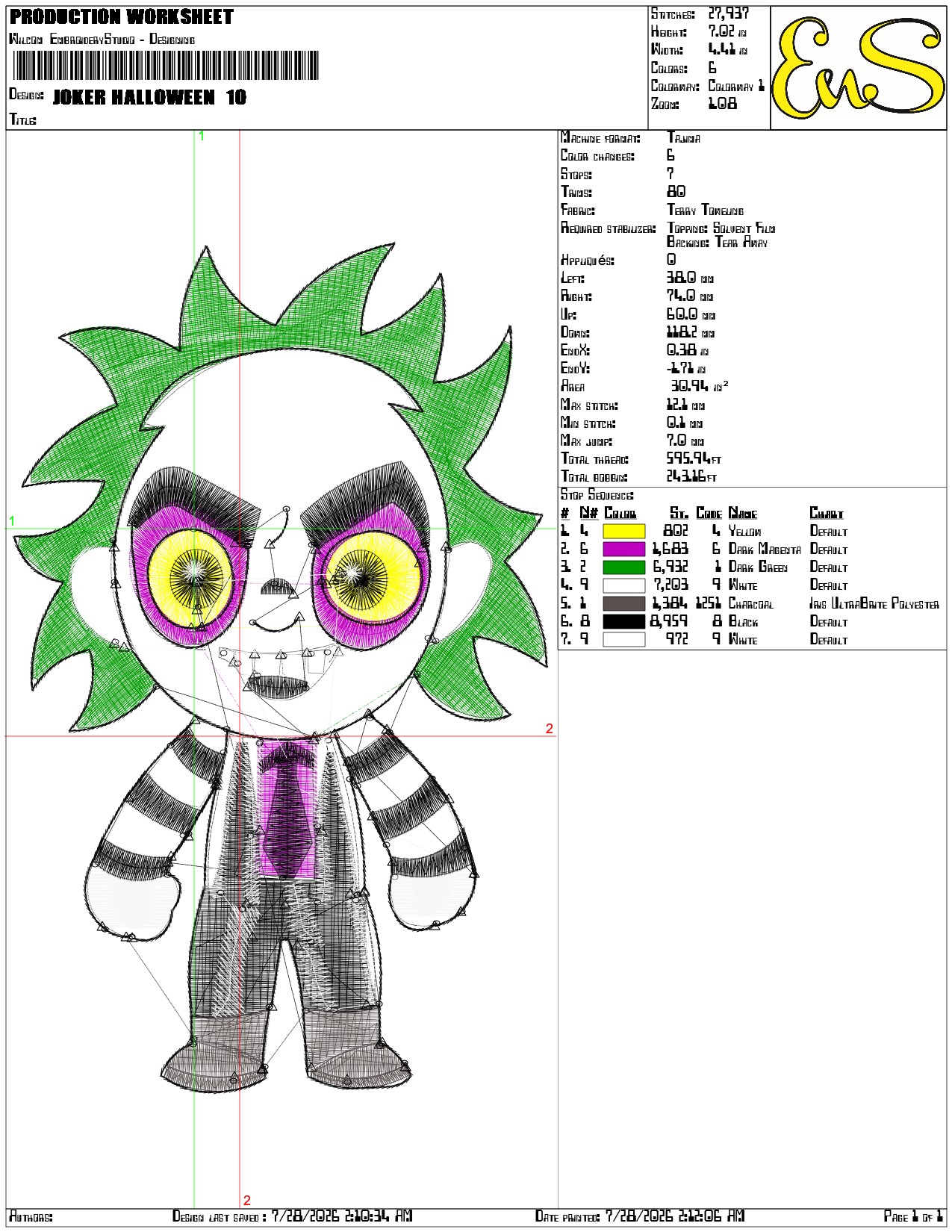Click the Right value 74.0 mm

point(691,296)
